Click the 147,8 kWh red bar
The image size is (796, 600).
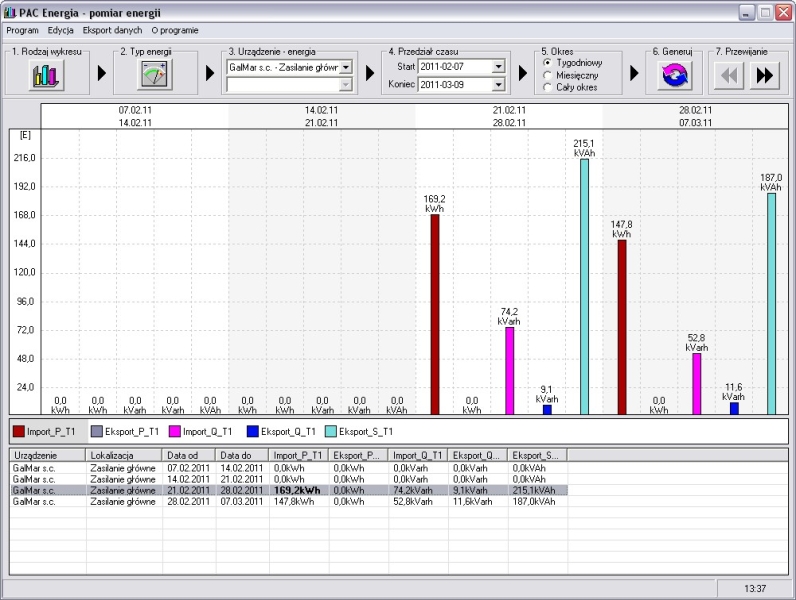622,327
